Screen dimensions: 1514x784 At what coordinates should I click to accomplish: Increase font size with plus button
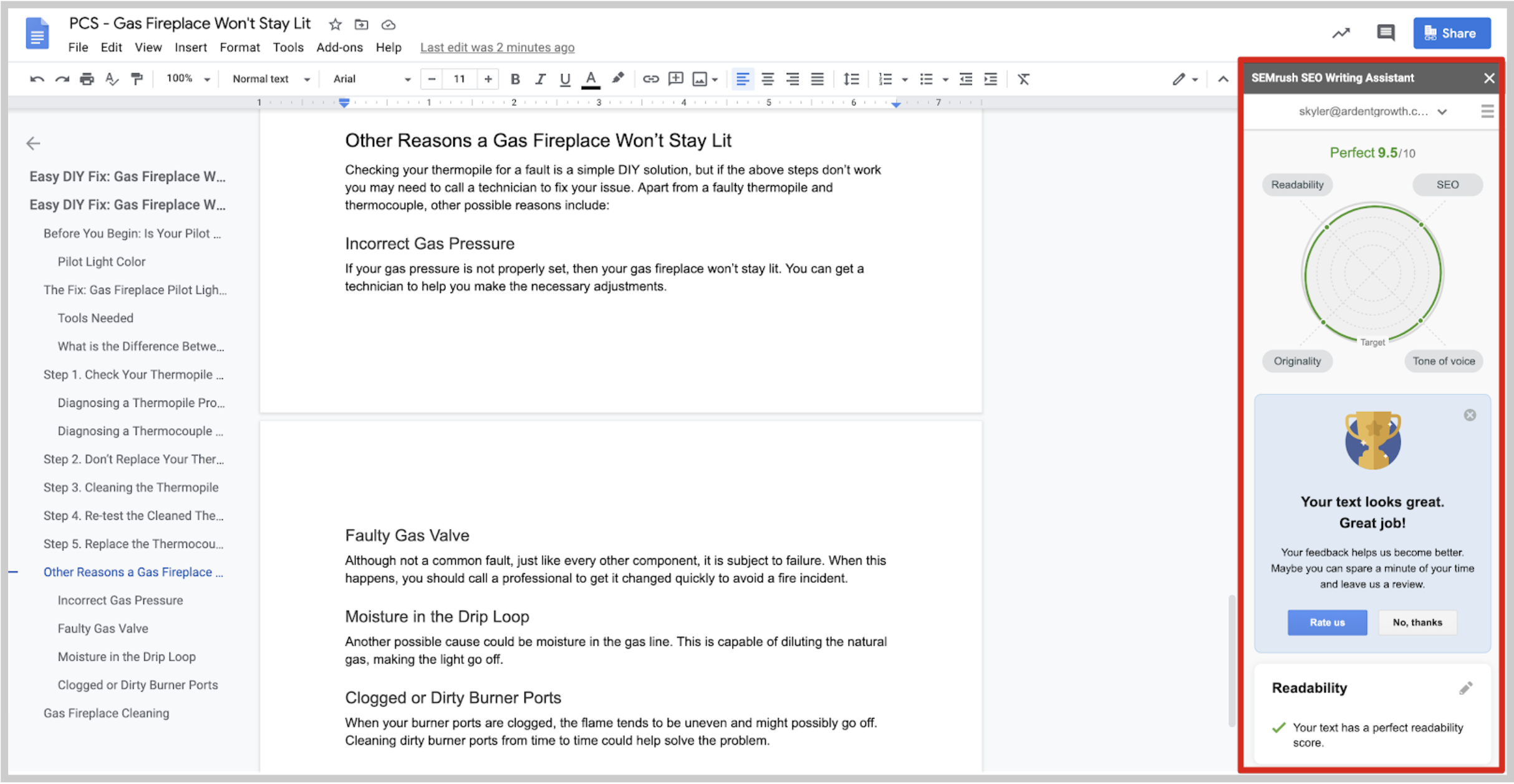pyautogui.click(x=488, y=79)
